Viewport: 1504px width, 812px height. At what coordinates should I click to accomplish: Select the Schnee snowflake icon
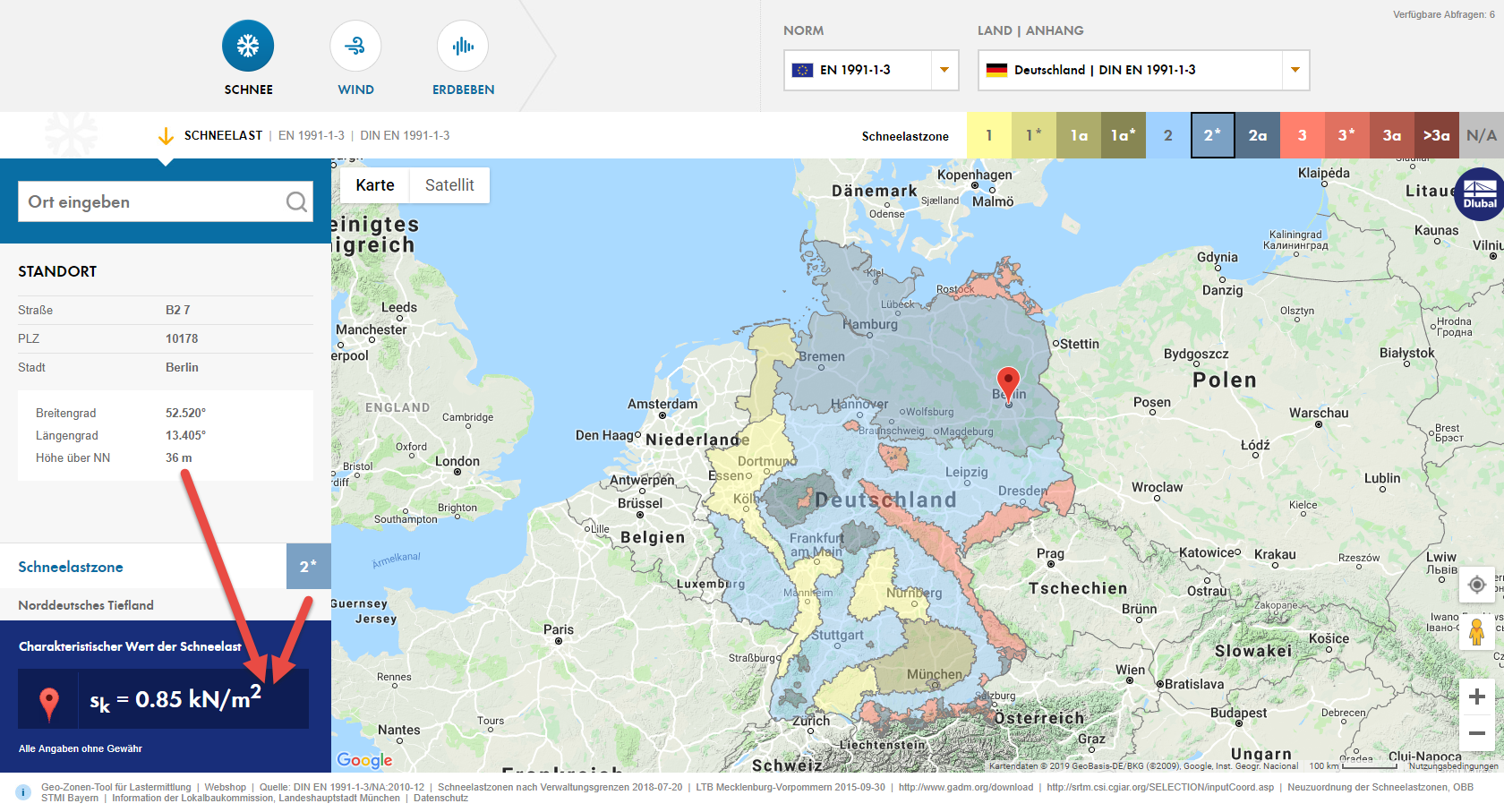(x=248, y=46)
